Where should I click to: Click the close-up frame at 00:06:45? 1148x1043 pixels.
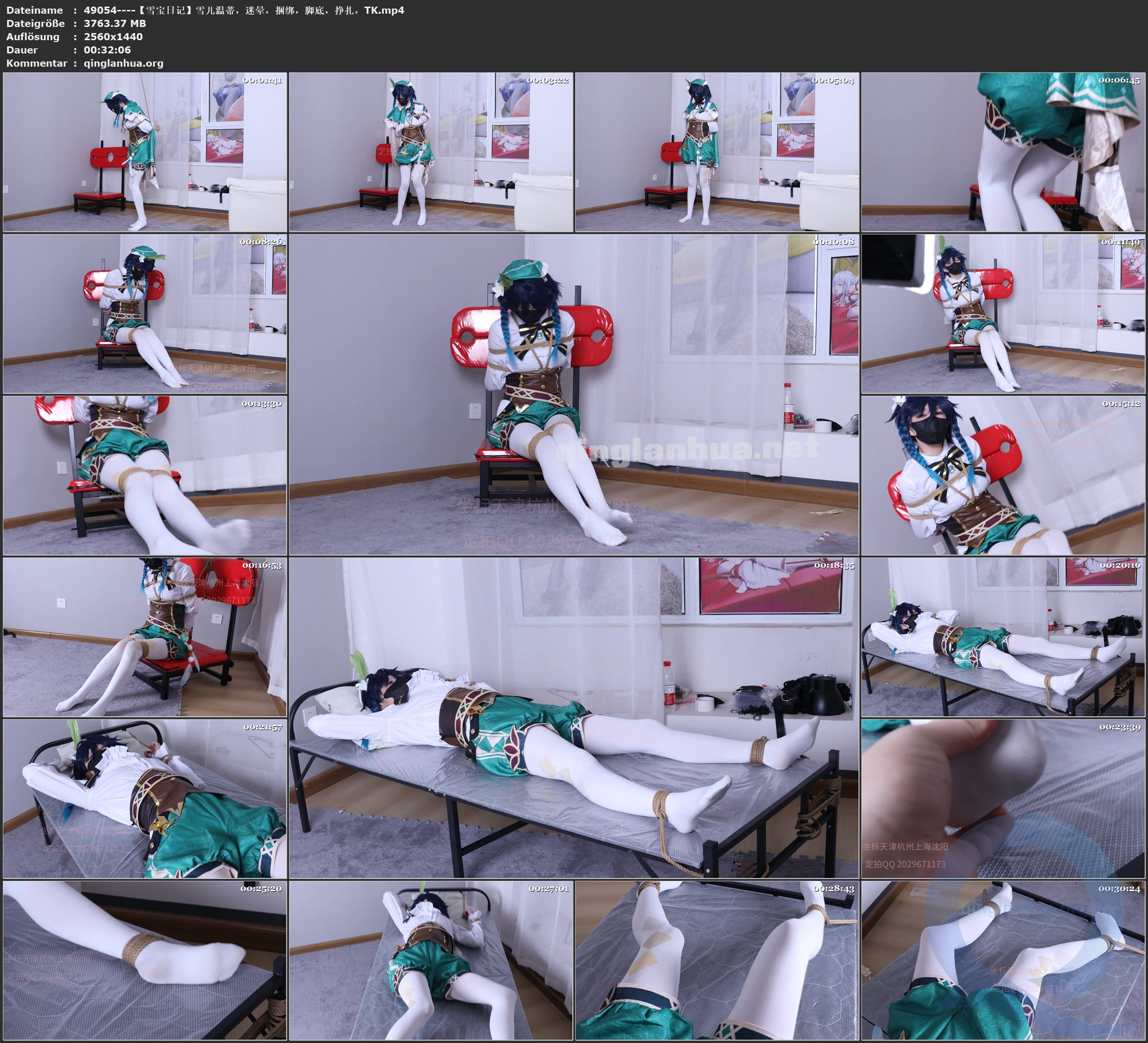pos(1003,152)
